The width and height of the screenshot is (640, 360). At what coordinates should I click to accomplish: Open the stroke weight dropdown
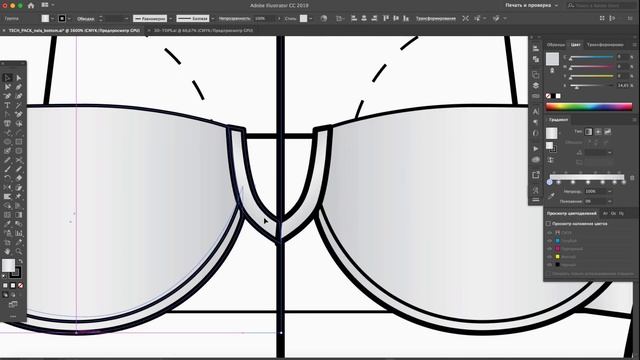pos(126,19)
